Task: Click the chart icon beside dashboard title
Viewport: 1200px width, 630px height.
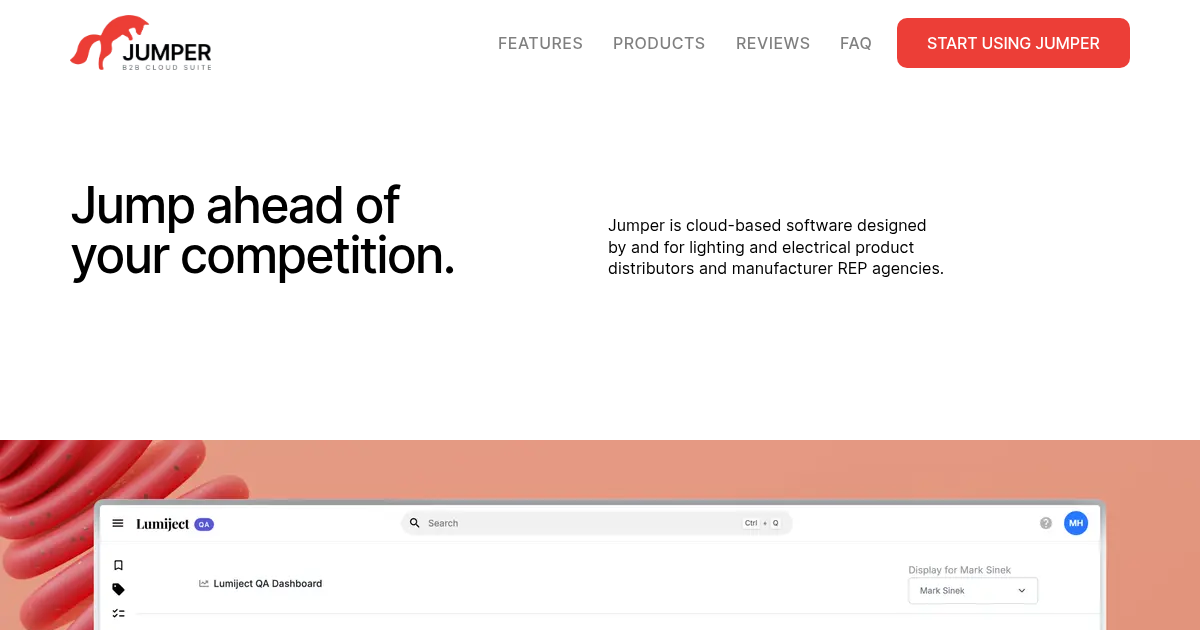Action: [204, 583]
